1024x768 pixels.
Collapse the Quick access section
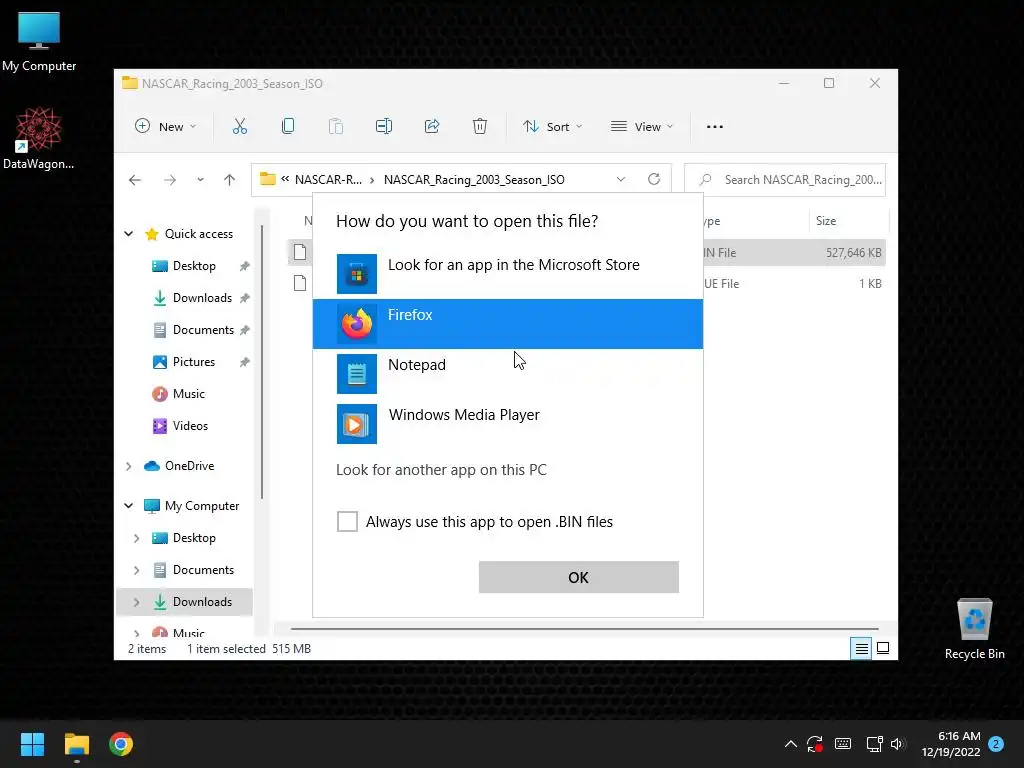point(129,234)
